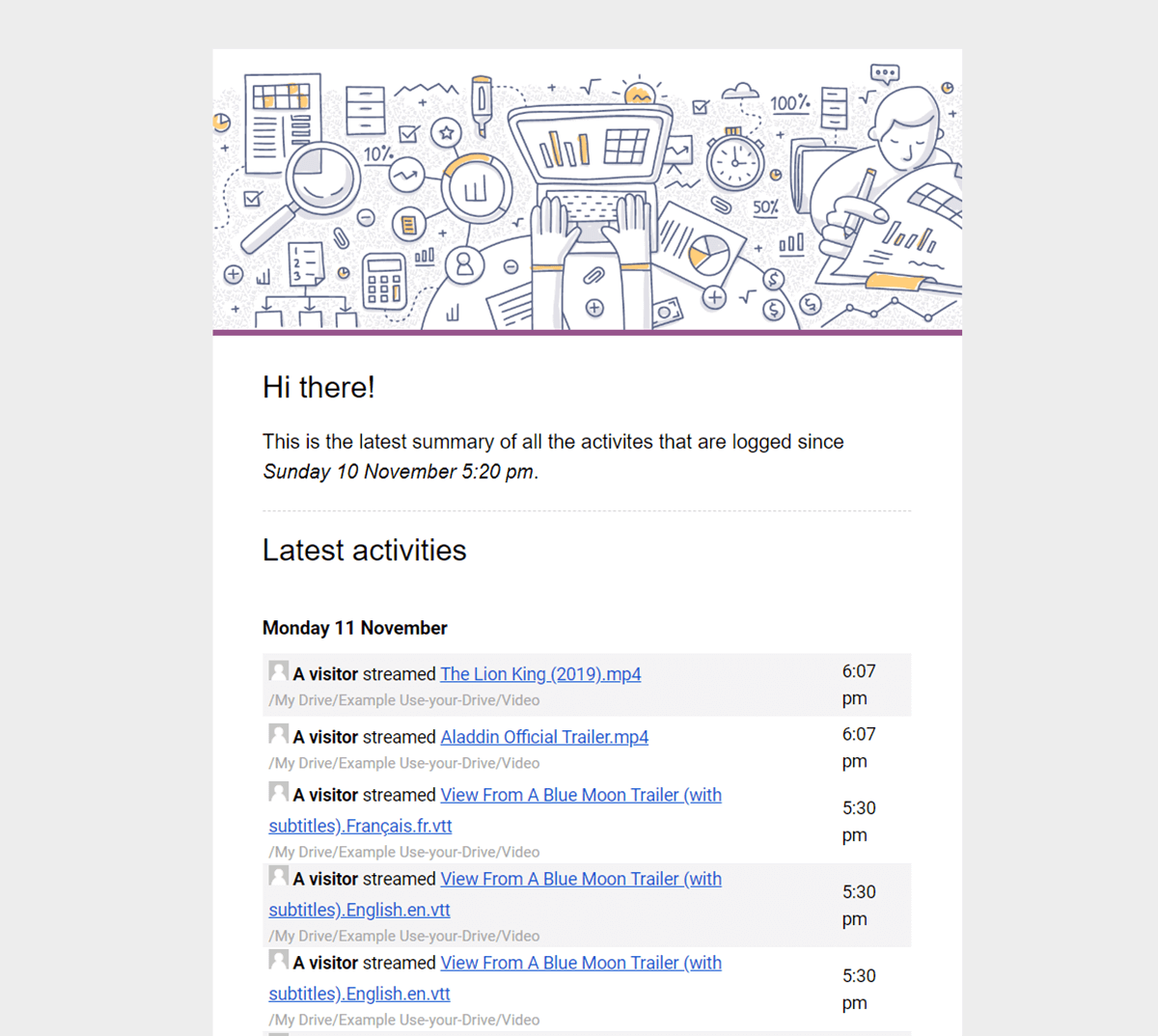
Task: Open The Lion King (2019).mp4 link
Action: tap(540, 674)
